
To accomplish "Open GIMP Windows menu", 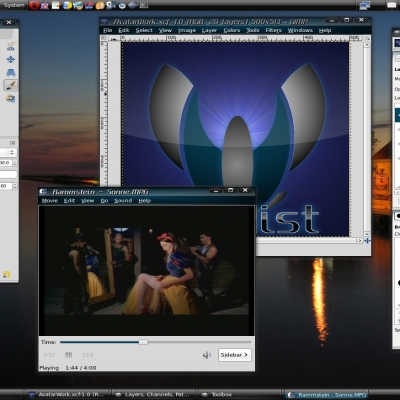I will pyautogui.click(x=300, y=30).
